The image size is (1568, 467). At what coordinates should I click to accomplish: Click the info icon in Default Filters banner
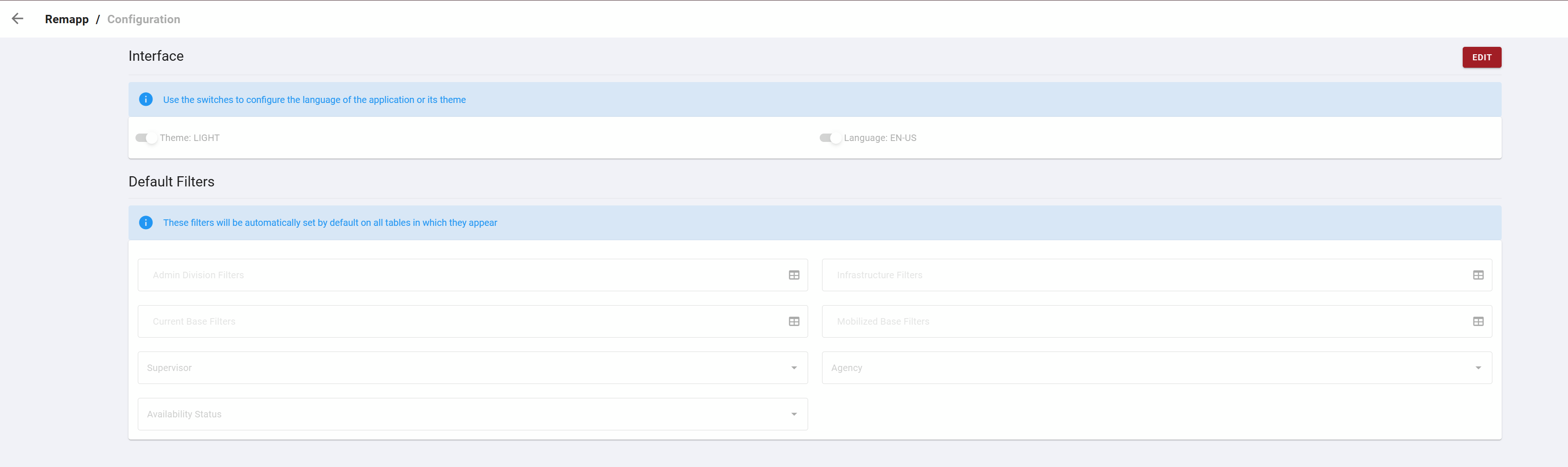click(146, 222)
